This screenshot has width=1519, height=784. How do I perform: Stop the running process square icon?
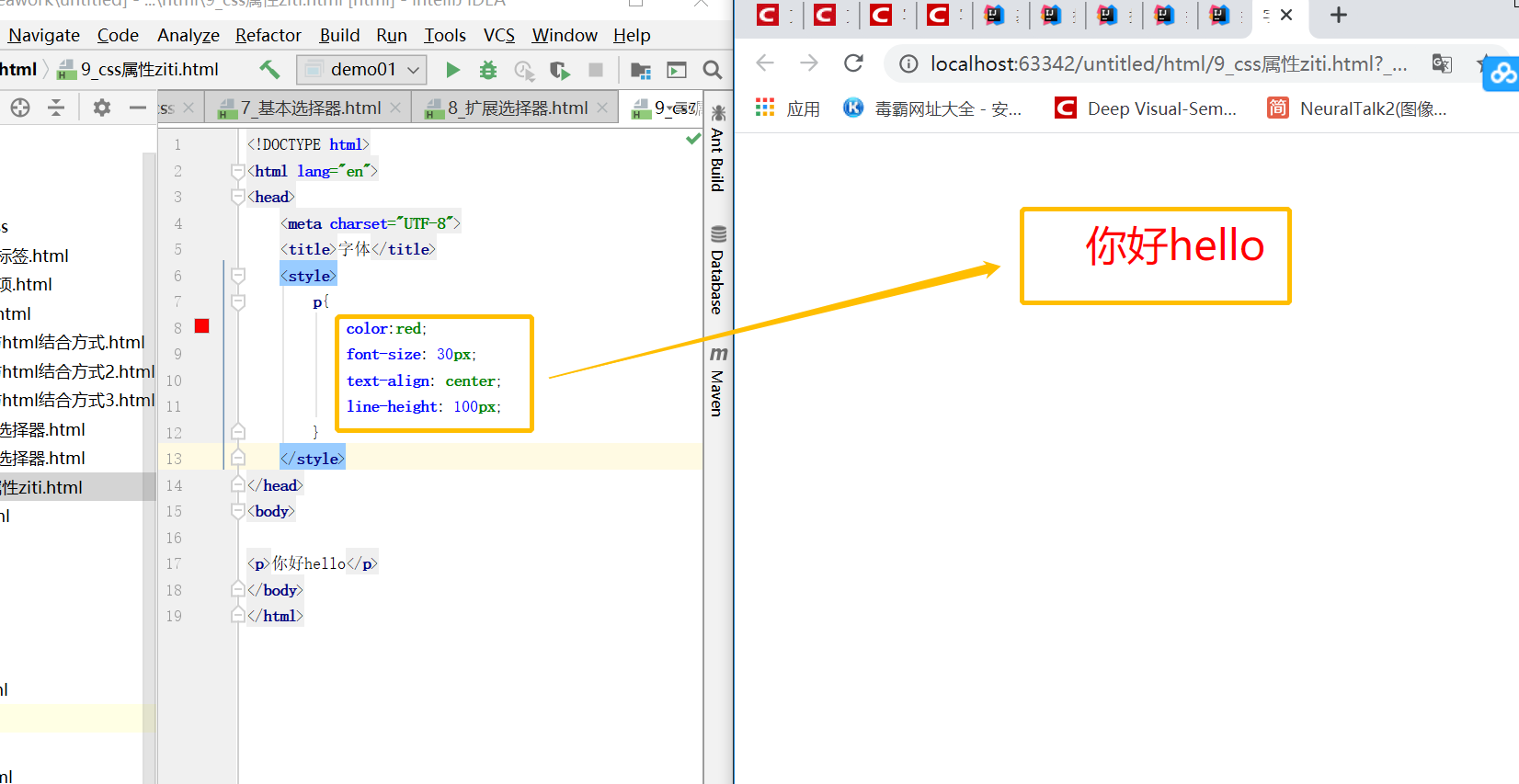coord(596,70)
